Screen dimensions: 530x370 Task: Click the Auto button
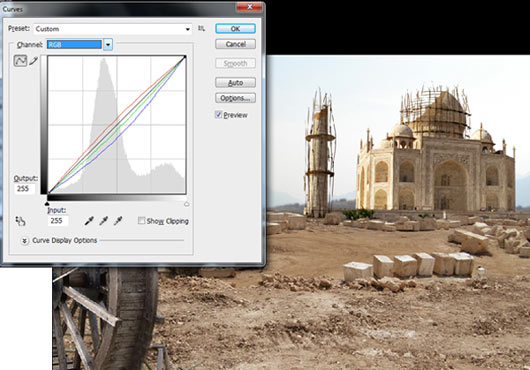pos(235,82)
